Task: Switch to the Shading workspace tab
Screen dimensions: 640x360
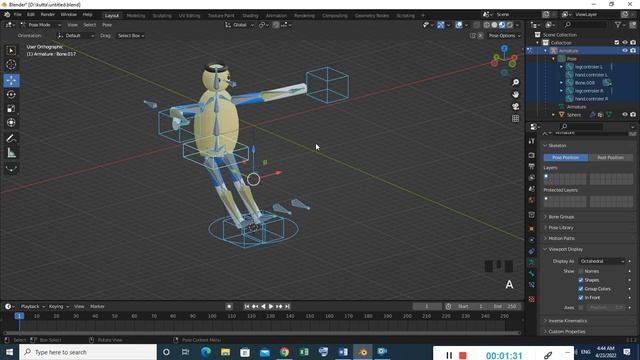Action: point(250,16)
